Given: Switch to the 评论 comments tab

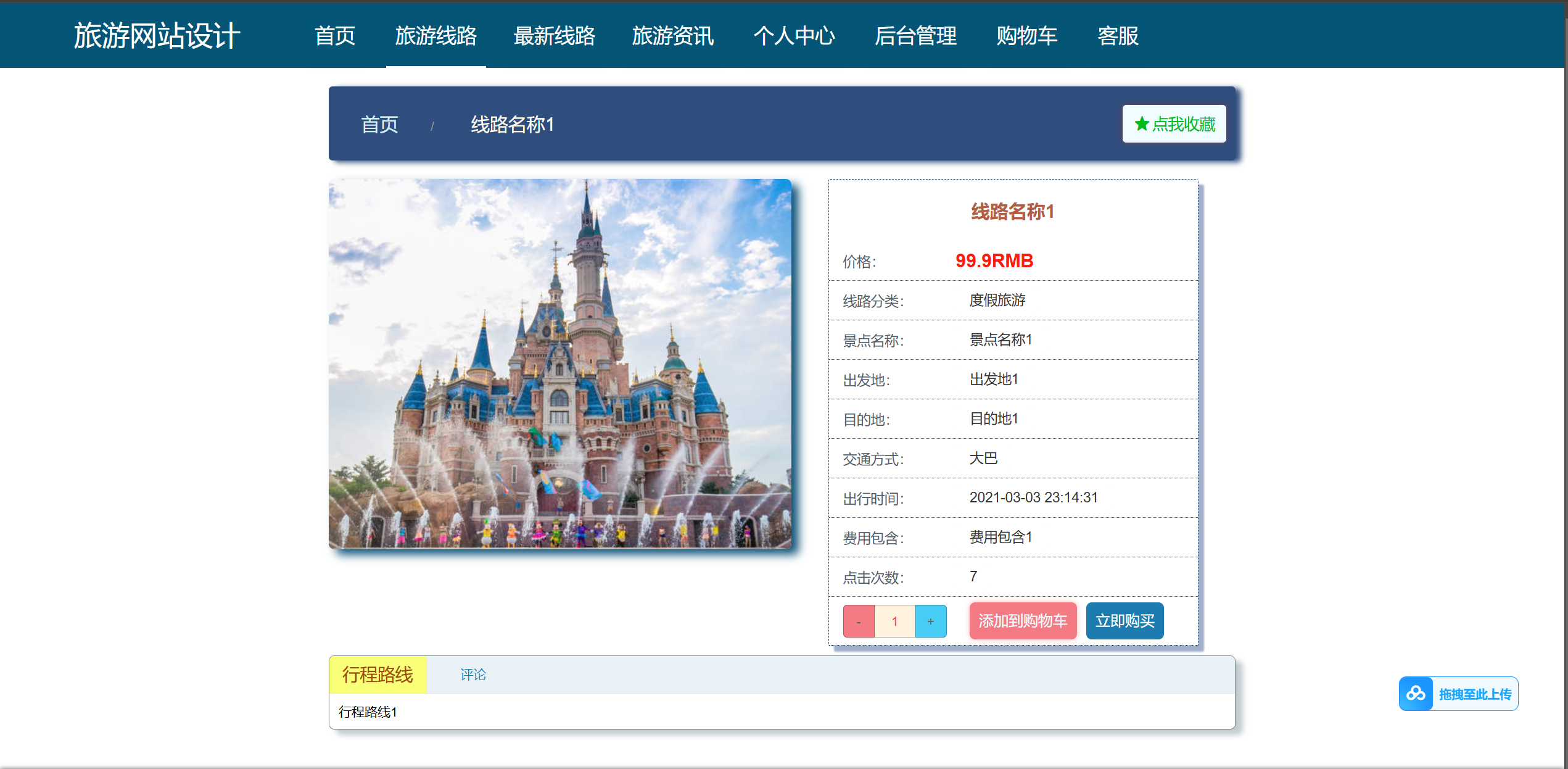Looking at the screenshot, I should (x=472, y=675).
